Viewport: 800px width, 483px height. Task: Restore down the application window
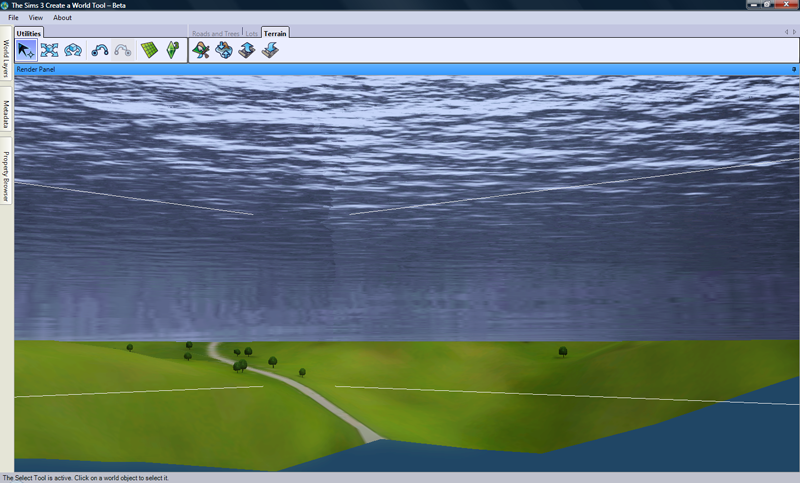(767, 5)
